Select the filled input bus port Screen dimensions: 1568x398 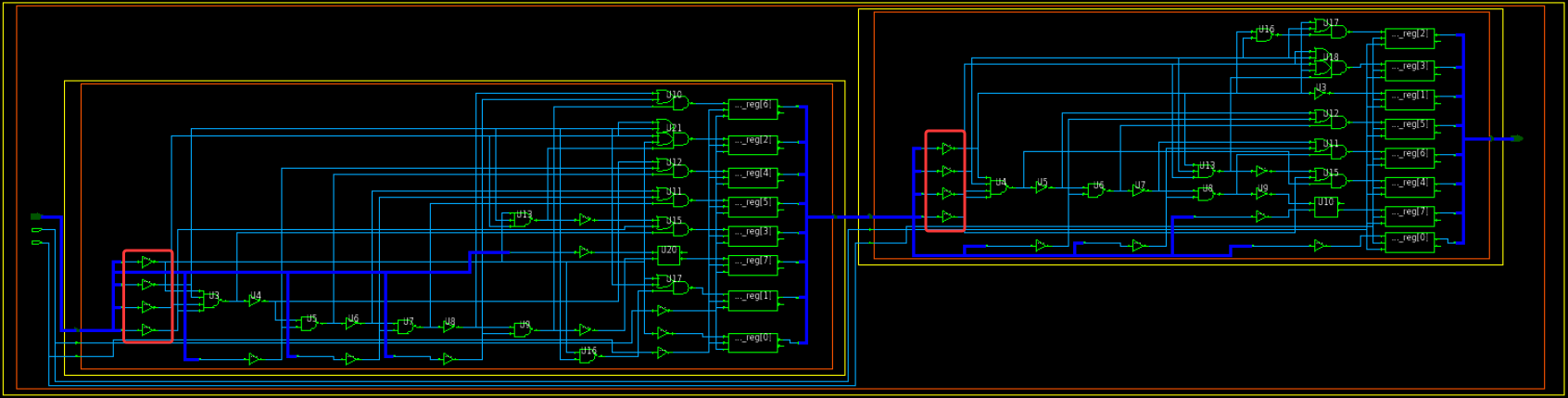click(x=37, y=216)
